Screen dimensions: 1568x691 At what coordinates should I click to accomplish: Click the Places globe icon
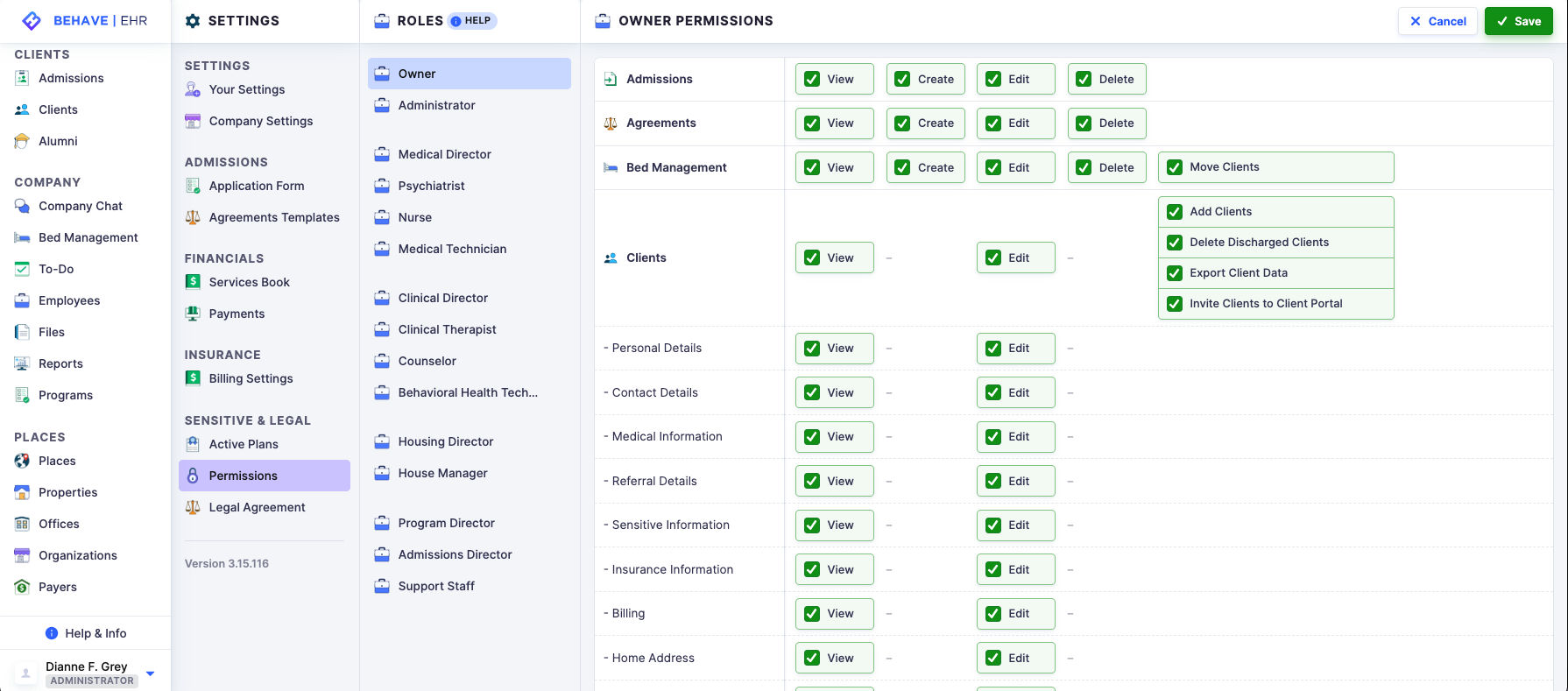coord(22,461)
